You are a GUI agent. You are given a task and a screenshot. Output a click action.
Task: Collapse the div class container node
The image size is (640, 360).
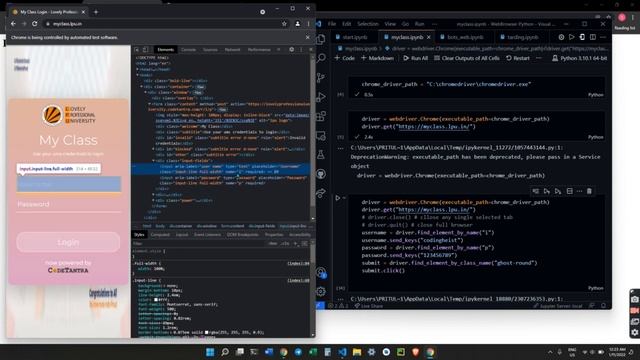(x=142, y=87)
